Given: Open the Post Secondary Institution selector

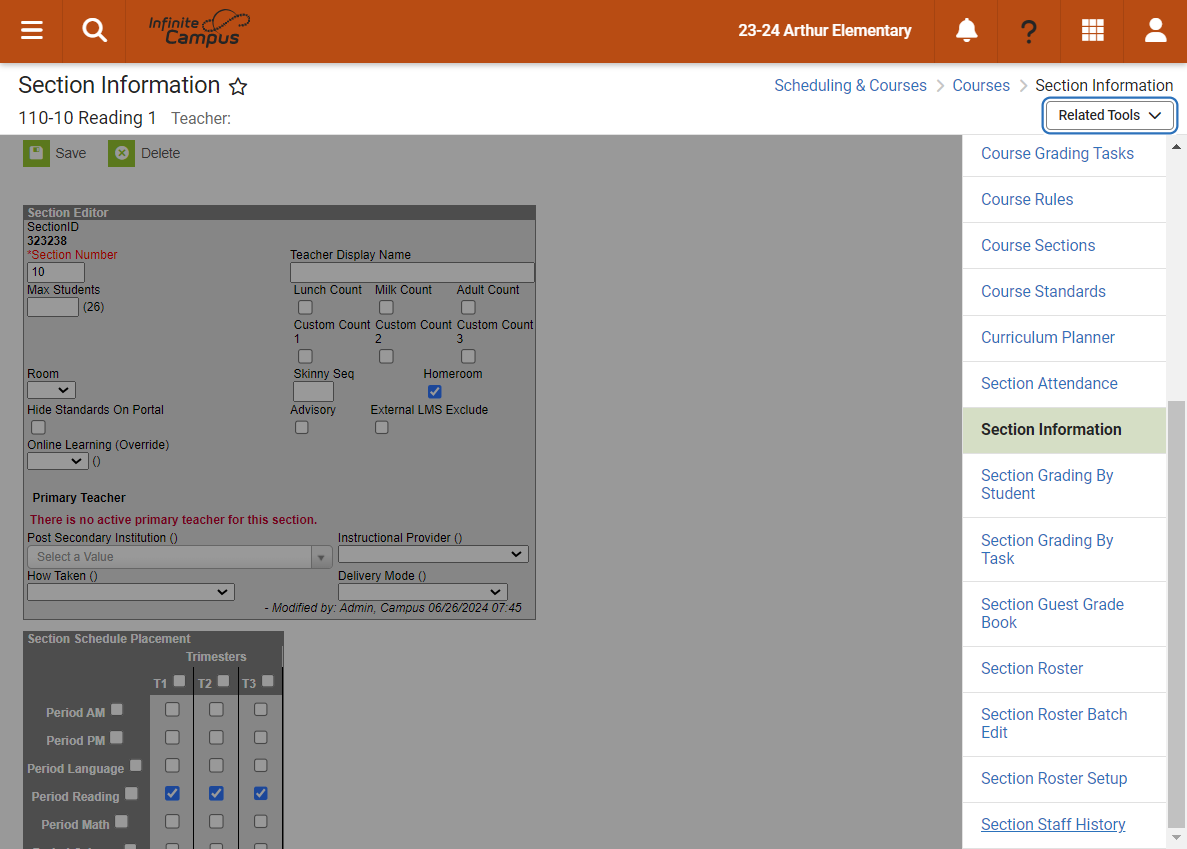Looking at the screenshot, I should 179,557.
